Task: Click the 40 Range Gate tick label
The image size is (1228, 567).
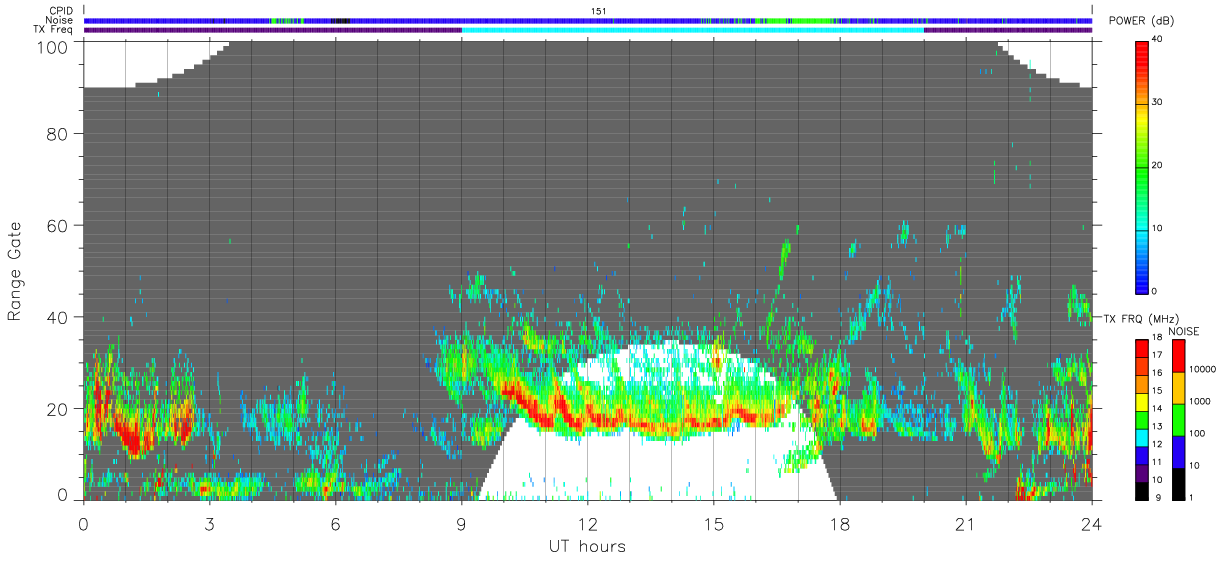Action: (x=56, y=317)
